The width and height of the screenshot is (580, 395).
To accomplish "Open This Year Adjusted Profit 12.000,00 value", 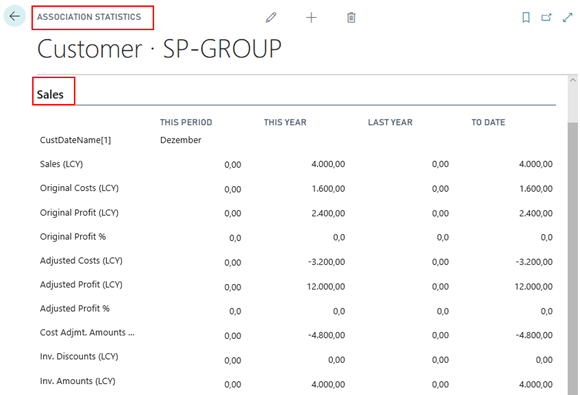I will (x=326, y=287).
